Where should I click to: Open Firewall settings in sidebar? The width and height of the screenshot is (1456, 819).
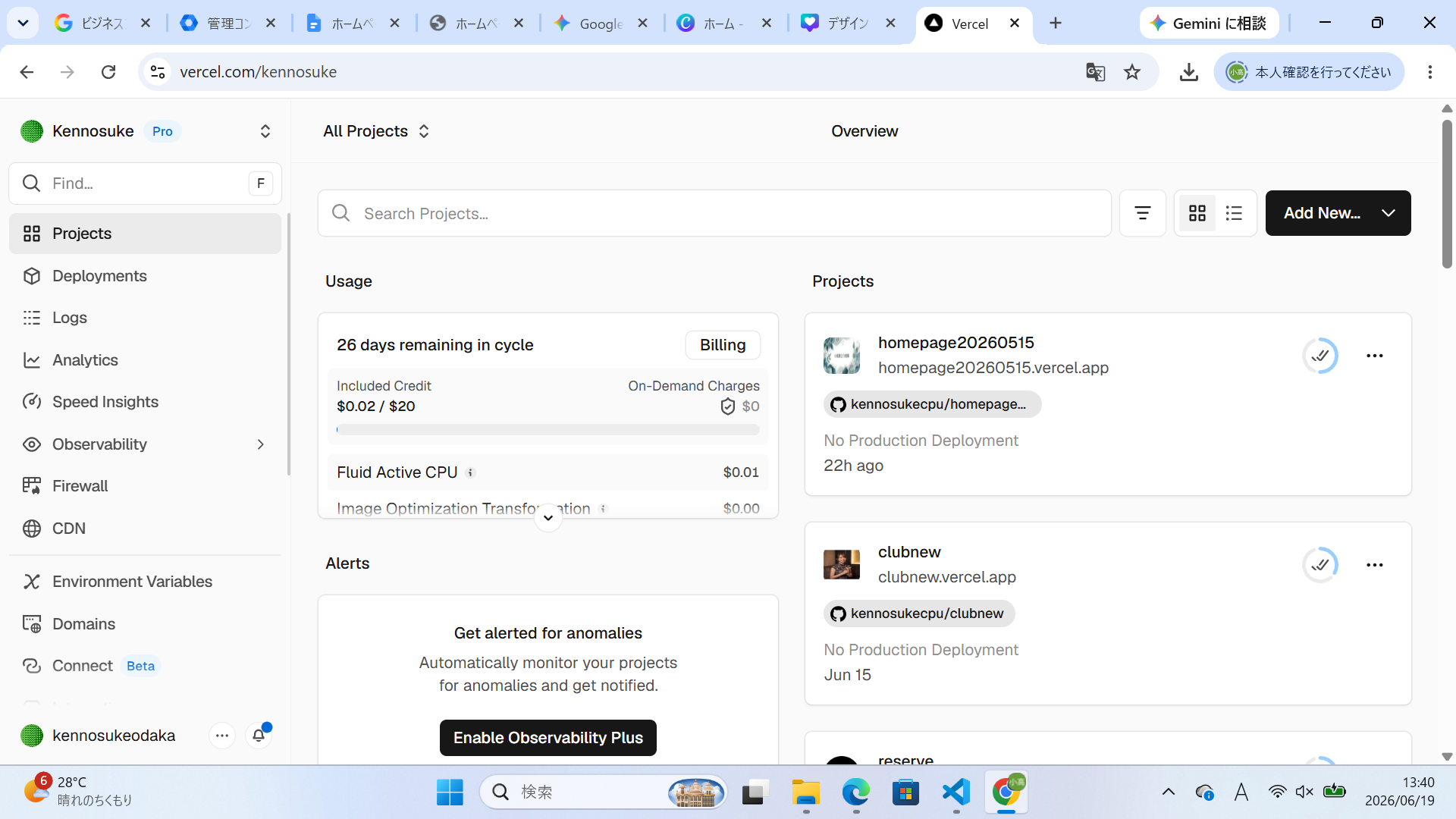tap(145, 486)
